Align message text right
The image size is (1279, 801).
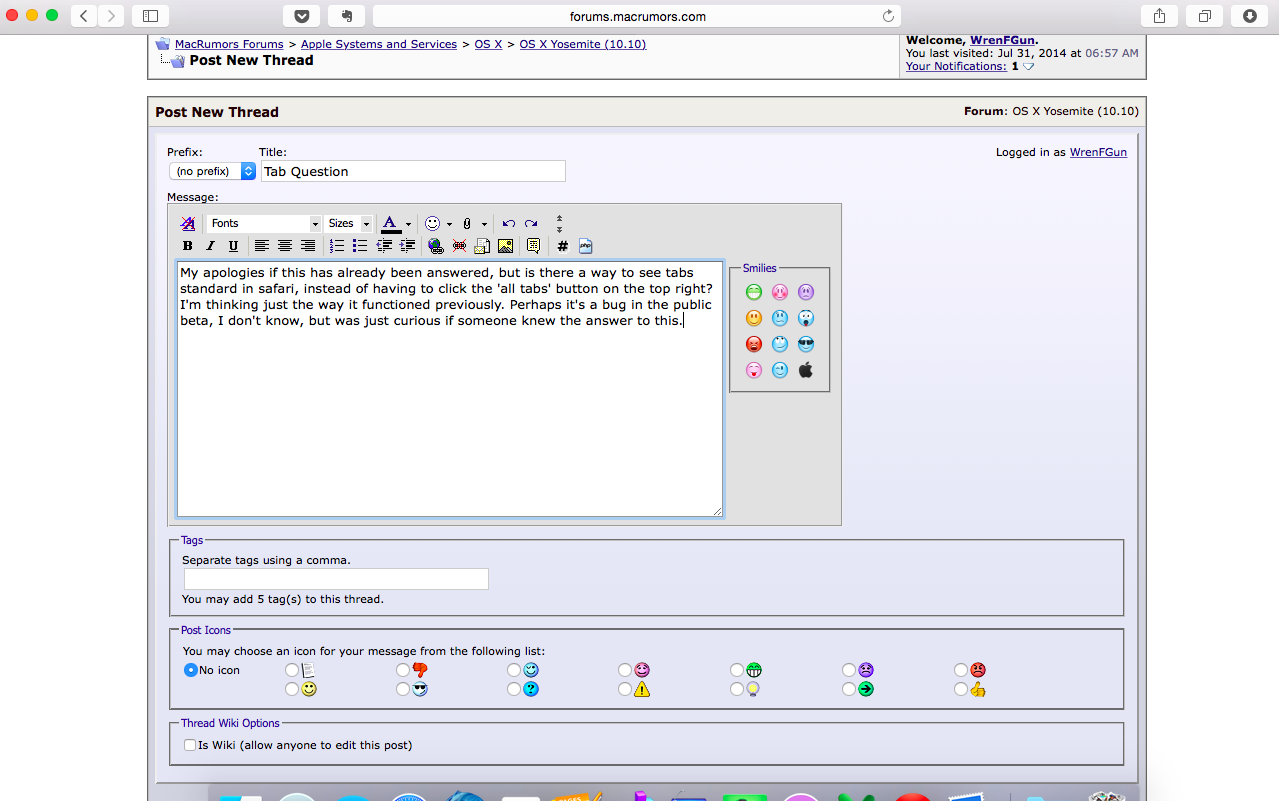coord(308,246)
